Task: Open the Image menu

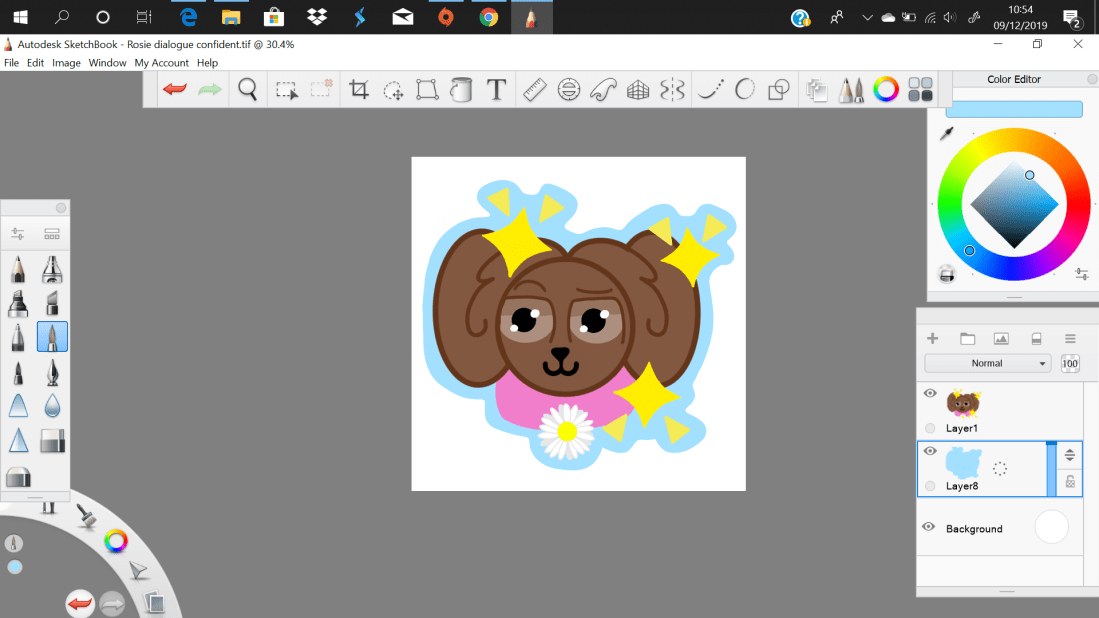Action: [66, 63]
